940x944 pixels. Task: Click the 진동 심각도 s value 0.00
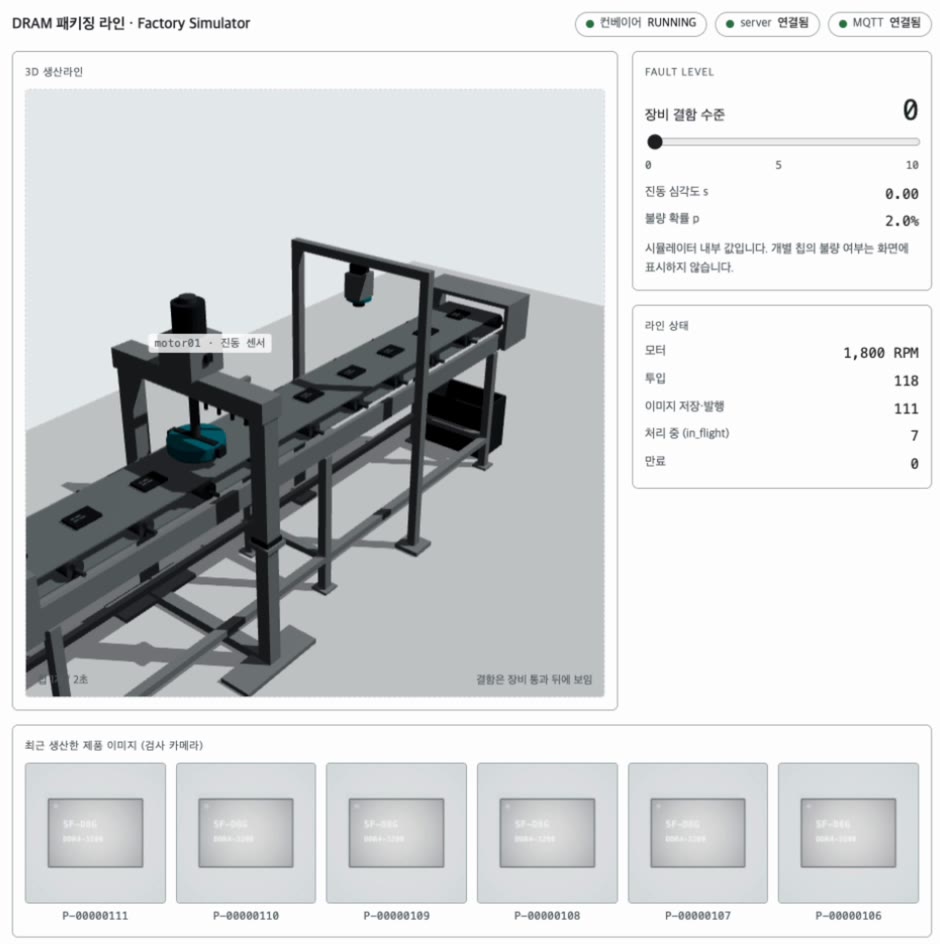pos(901,194)
